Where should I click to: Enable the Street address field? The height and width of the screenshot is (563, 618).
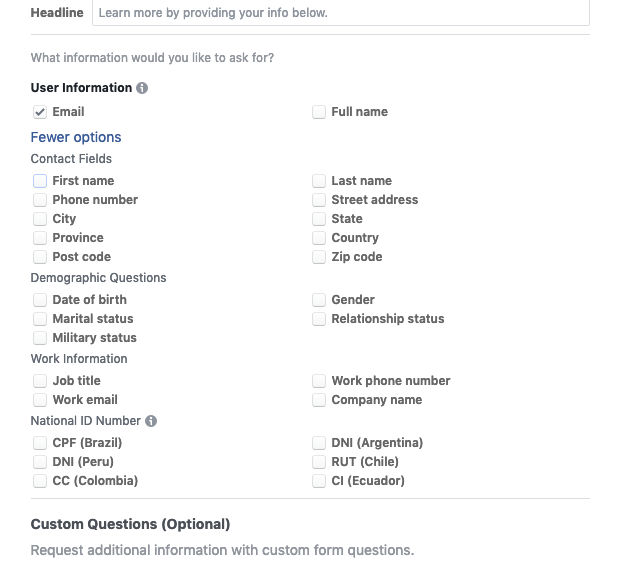click(x=319, y=200)
